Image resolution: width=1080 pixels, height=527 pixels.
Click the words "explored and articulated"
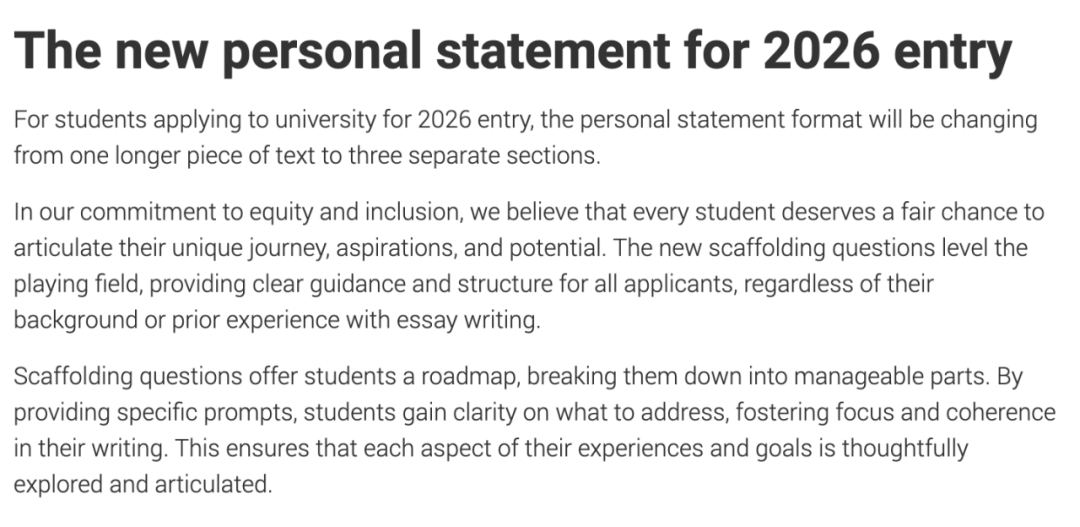141,484
